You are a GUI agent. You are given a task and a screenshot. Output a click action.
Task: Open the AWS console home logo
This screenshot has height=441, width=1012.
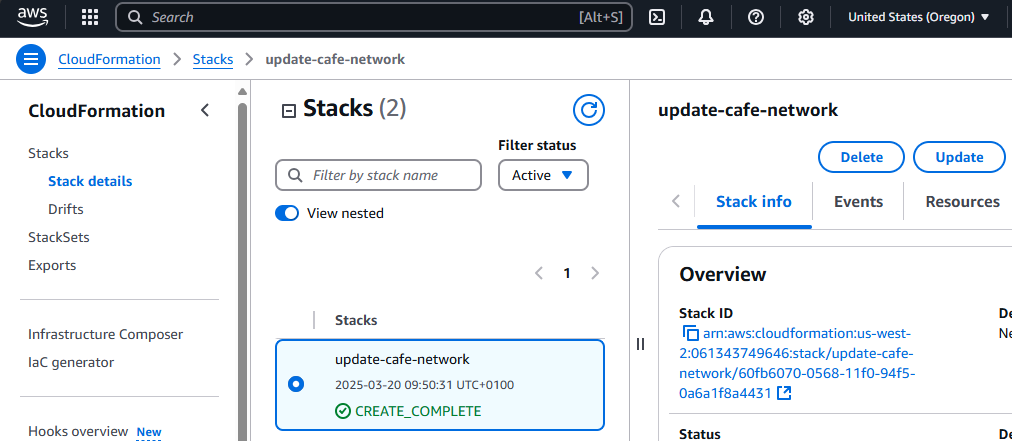pos(32,17)
